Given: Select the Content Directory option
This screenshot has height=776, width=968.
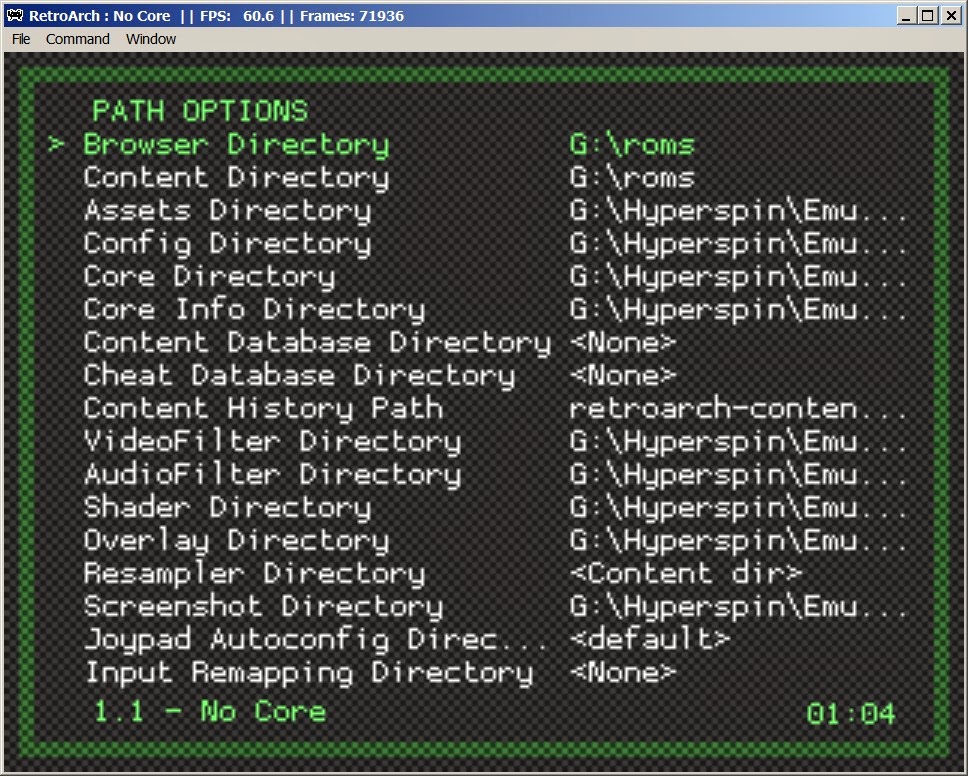Looking at the screenshot, I should tap(236, 178).
